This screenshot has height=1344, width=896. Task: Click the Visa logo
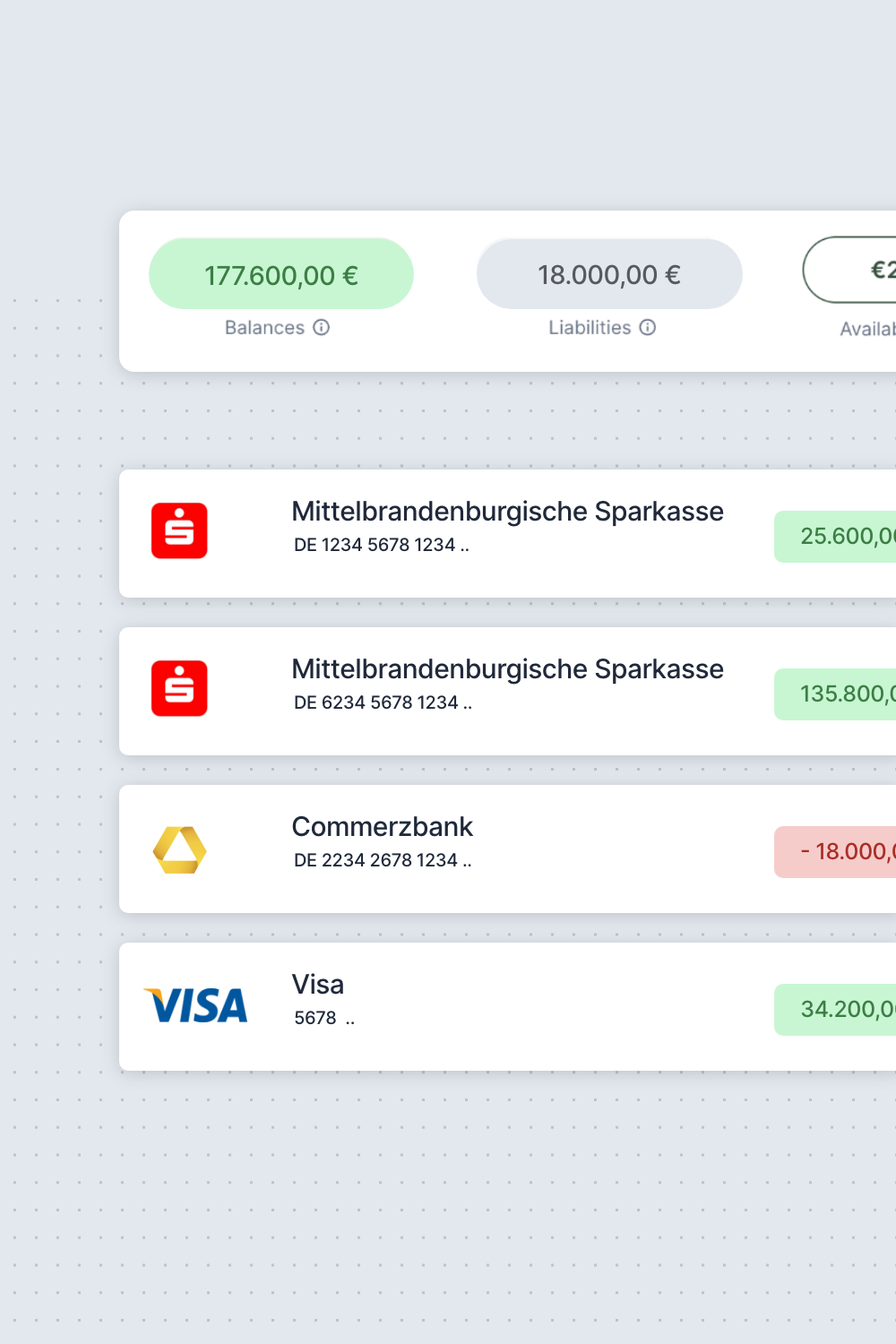pyautogui.click(x=196, y=1005)
